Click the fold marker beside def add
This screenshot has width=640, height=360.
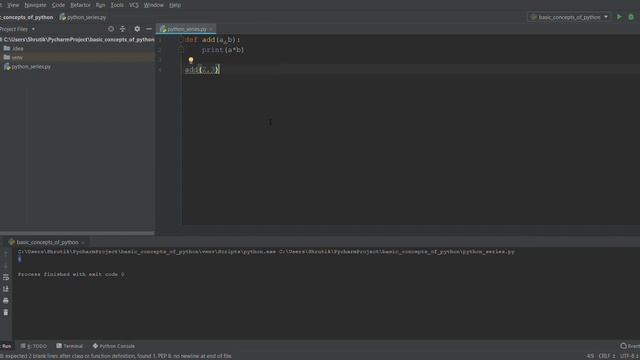point(180,40)
